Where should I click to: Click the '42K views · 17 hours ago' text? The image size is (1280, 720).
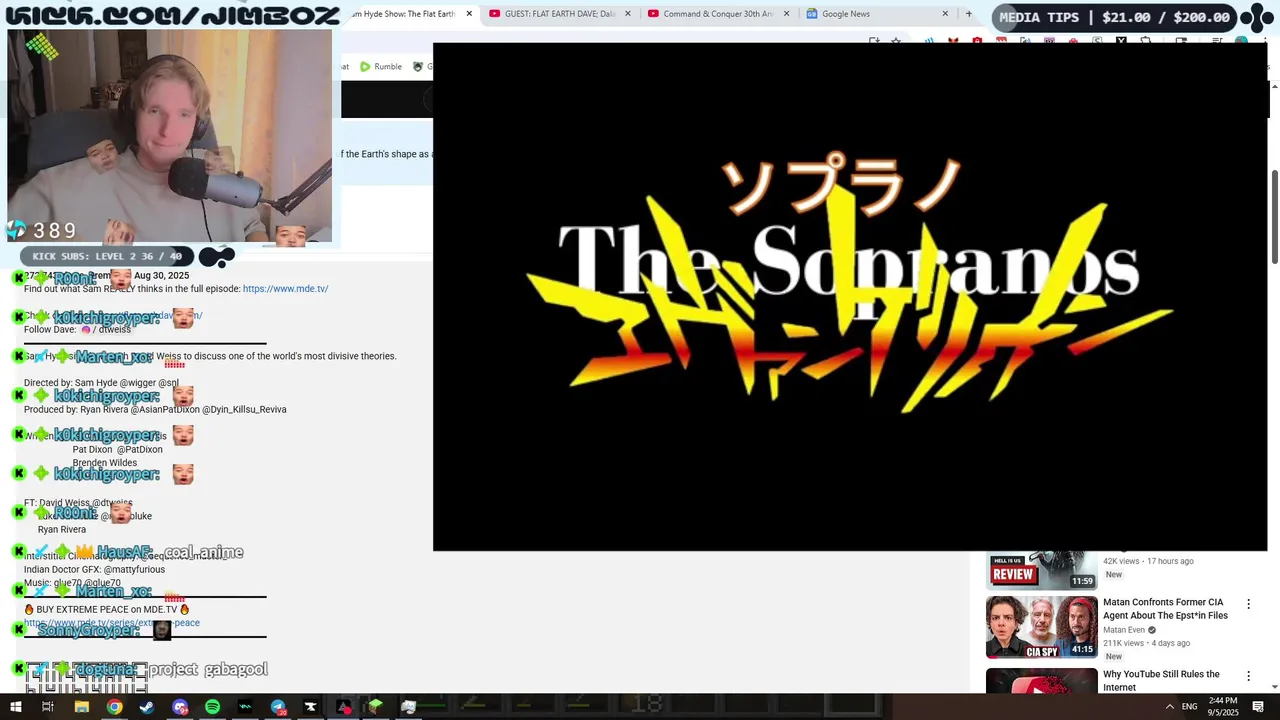pos(1148,561)
